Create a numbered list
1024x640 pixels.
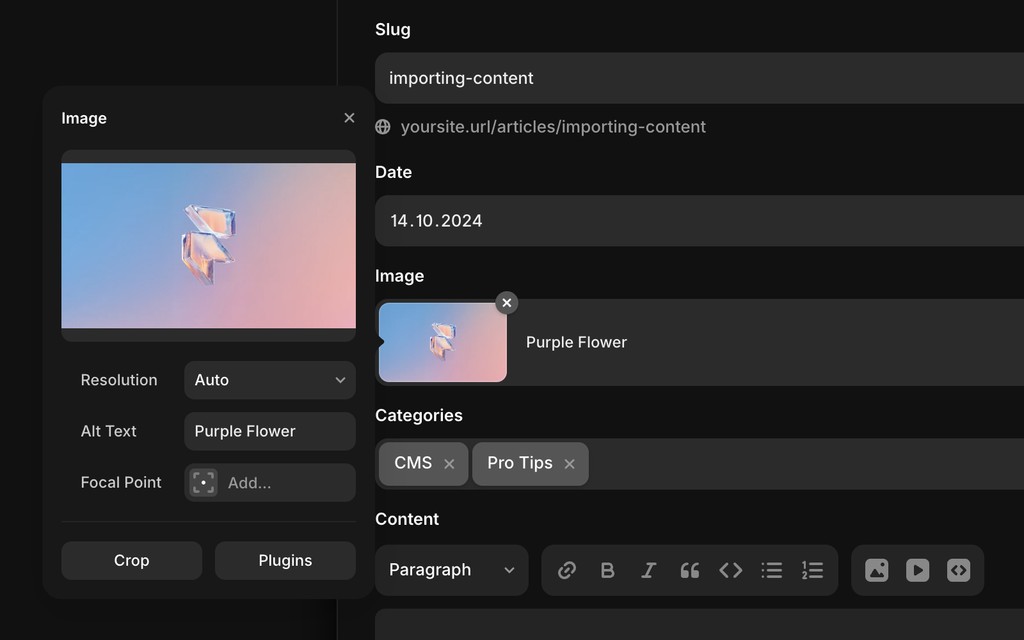click(812, 569)
